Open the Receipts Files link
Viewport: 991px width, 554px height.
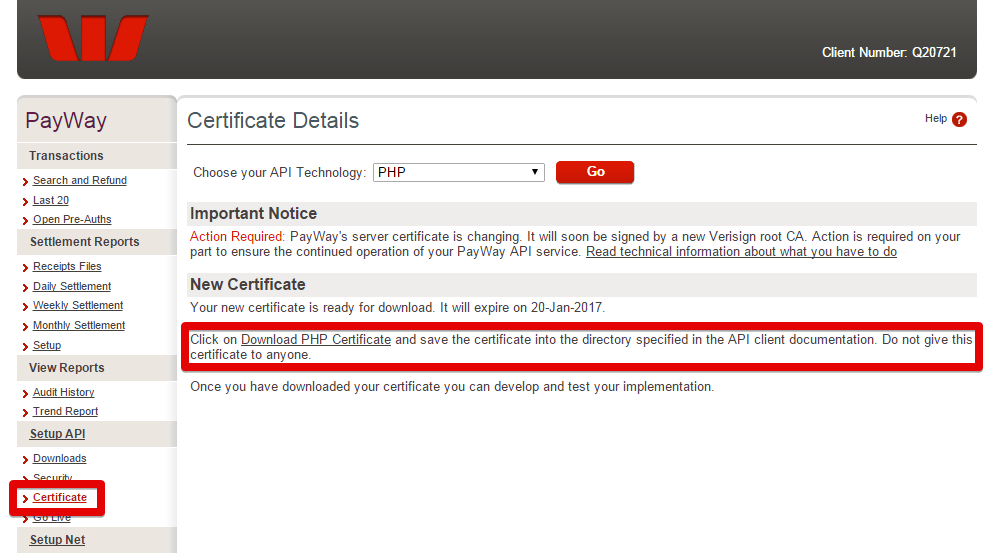click(x=67, y=267)
